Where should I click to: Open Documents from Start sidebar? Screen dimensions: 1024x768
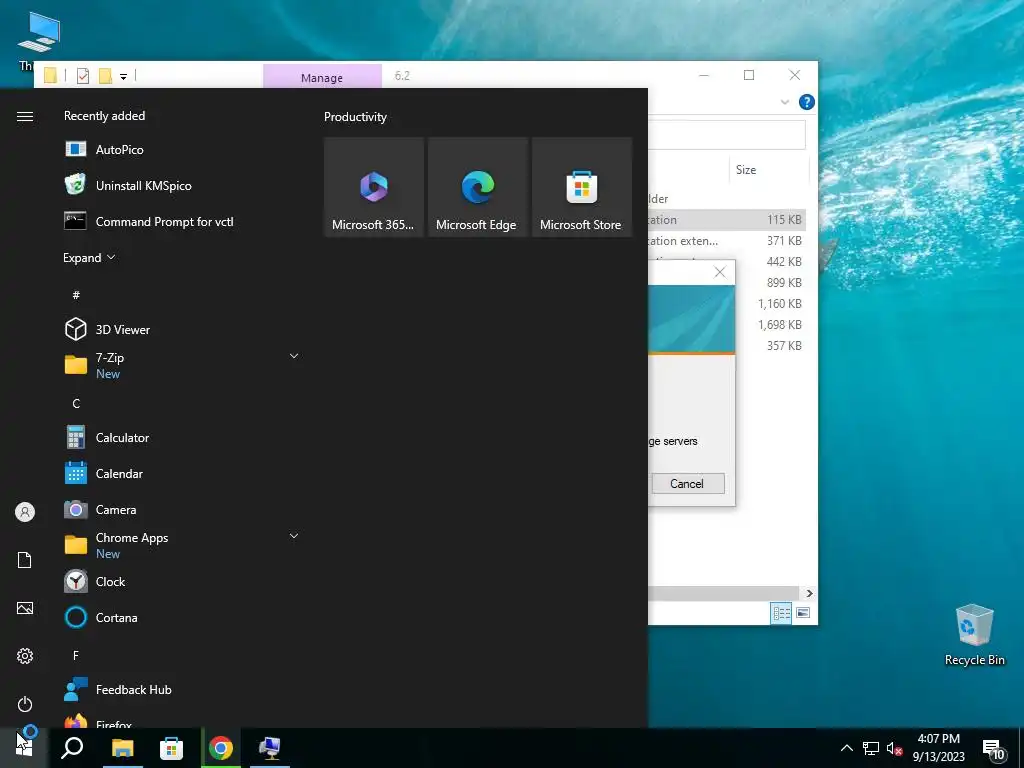coord(25,560)
